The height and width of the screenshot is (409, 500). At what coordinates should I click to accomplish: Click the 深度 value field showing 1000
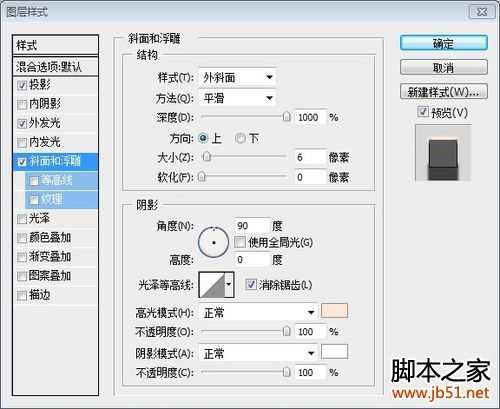pyautogui.click(x=310, y=117)
